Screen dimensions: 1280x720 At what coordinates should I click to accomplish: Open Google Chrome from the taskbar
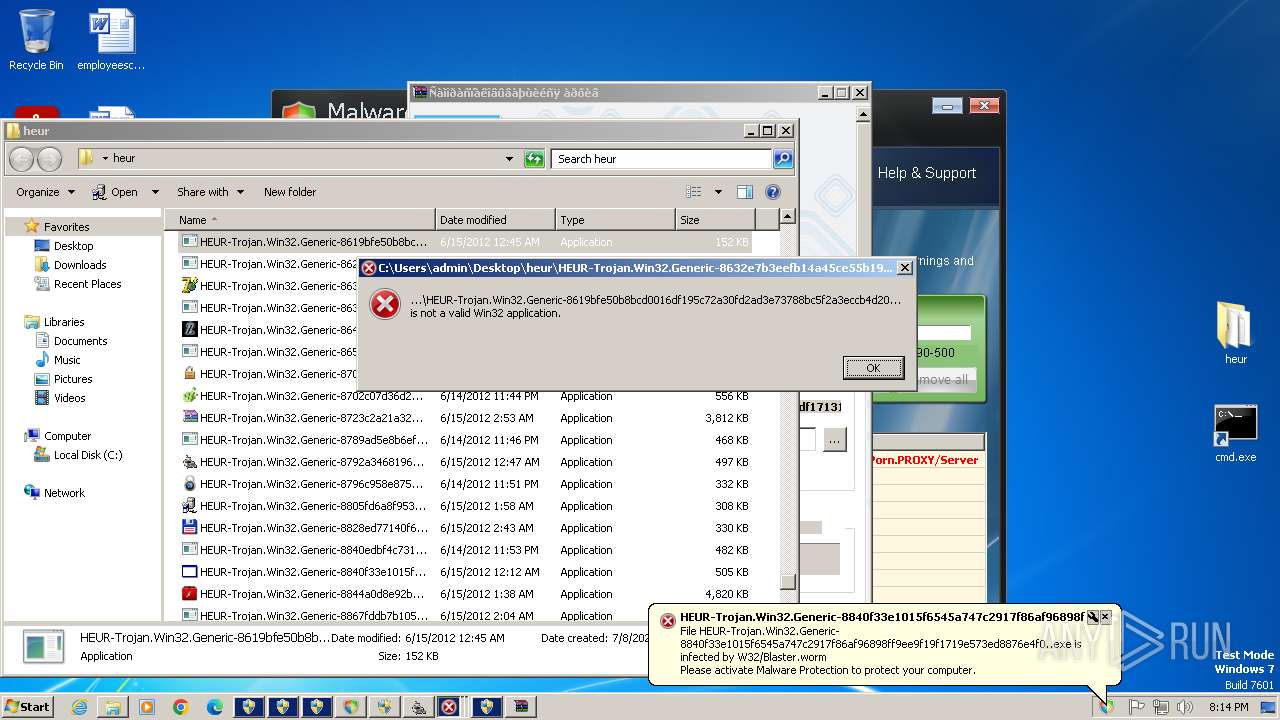[181, 707]
